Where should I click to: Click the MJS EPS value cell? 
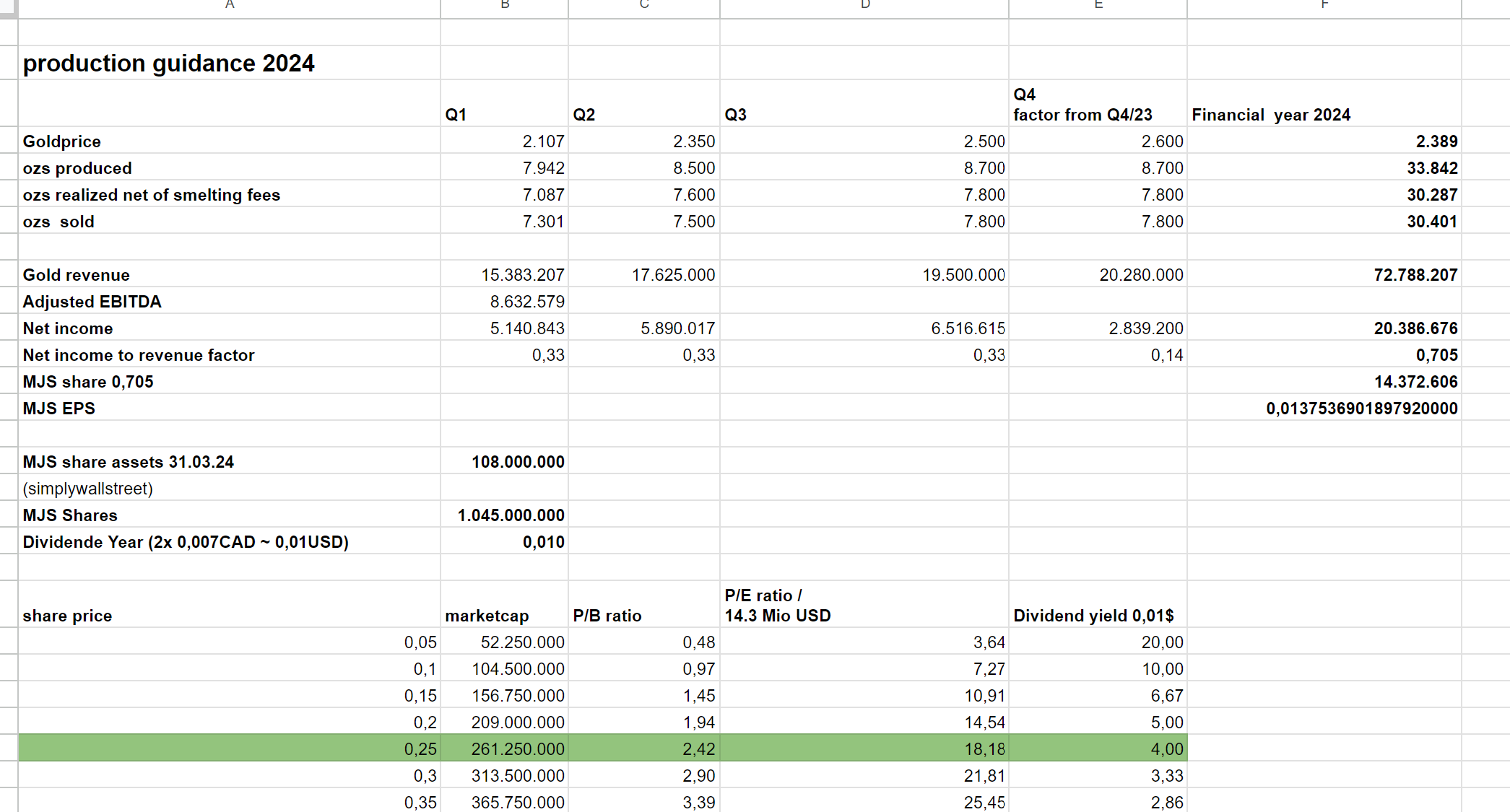(x=1361, y=409)
